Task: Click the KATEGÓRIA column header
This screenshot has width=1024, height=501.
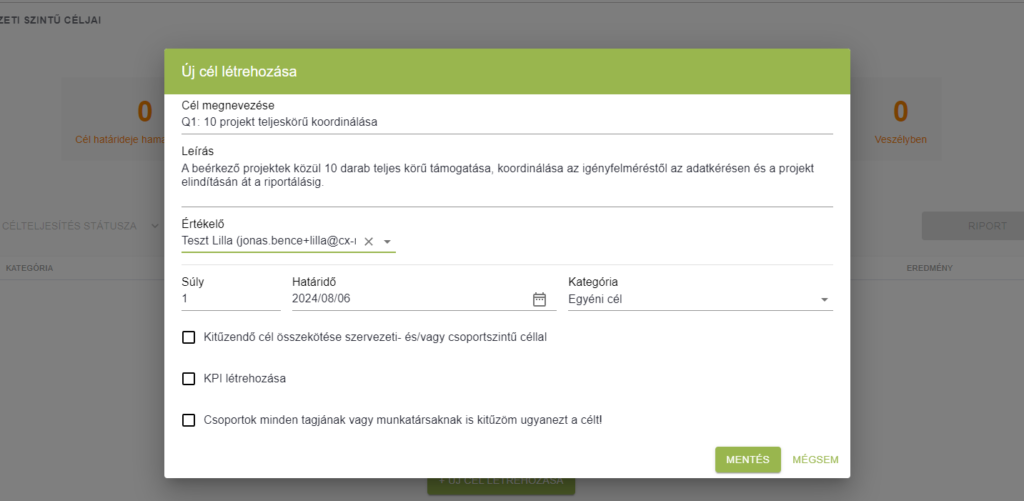Action: click(x=29, y=268)
